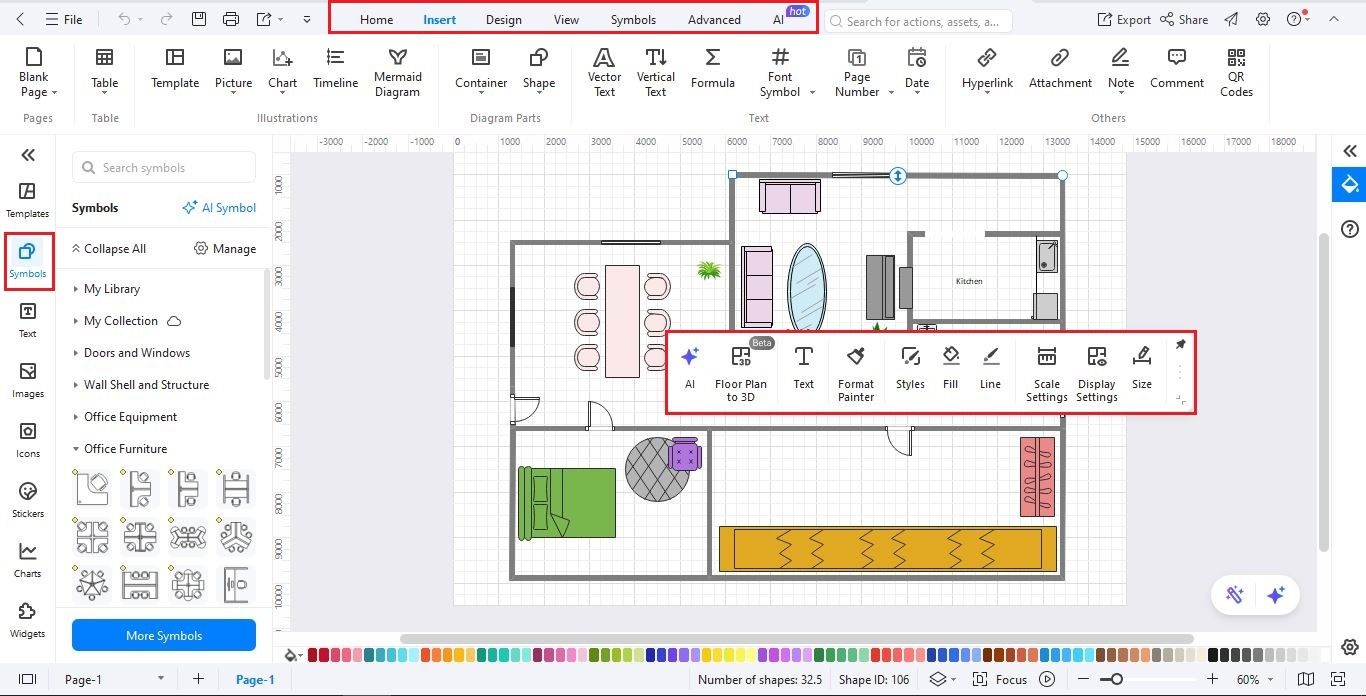
Task: Select the Vector Text tool
Action: point(604,70)
